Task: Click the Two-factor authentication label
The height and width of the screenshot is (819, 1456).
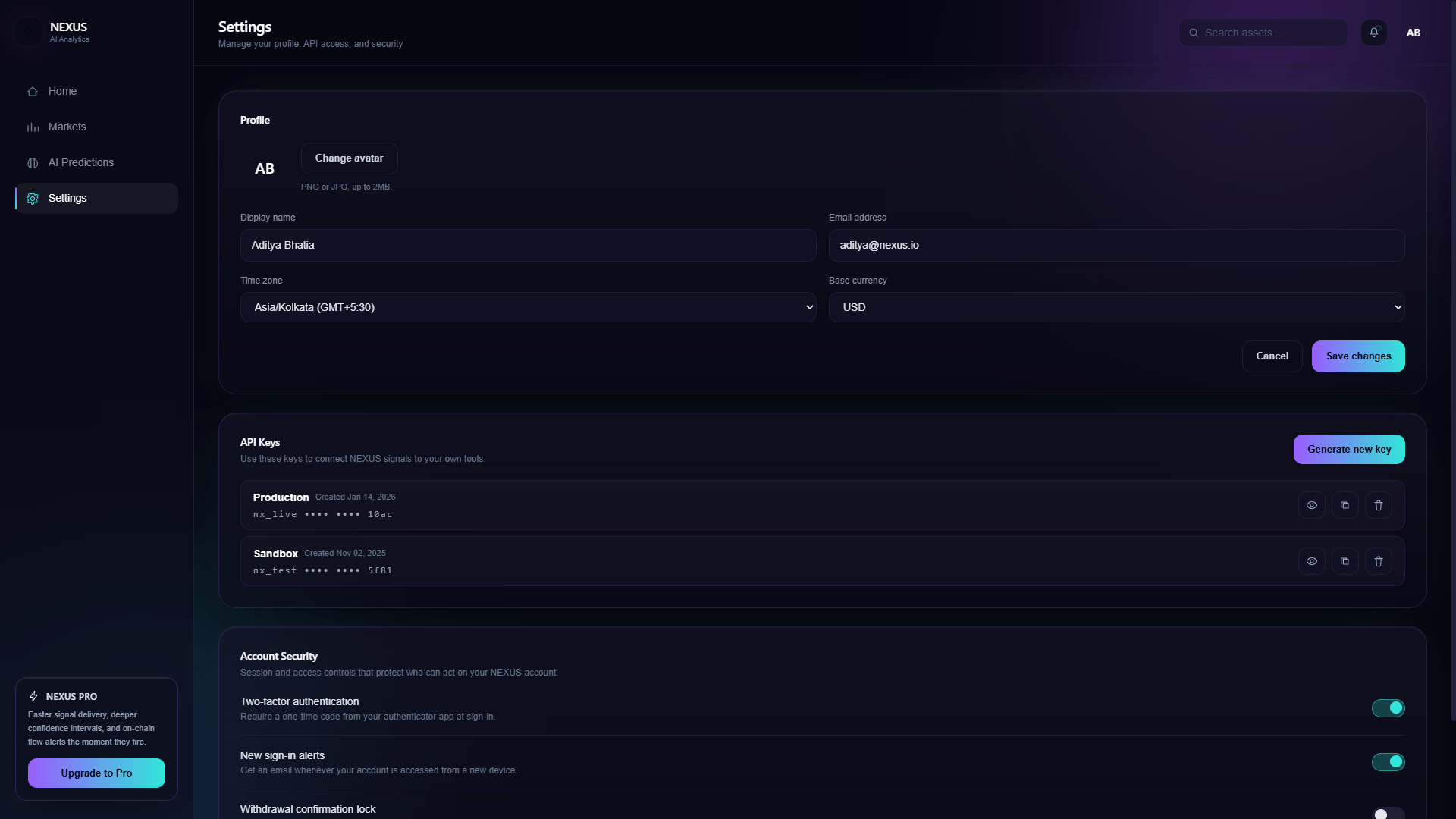Action: tap(300, 702)
